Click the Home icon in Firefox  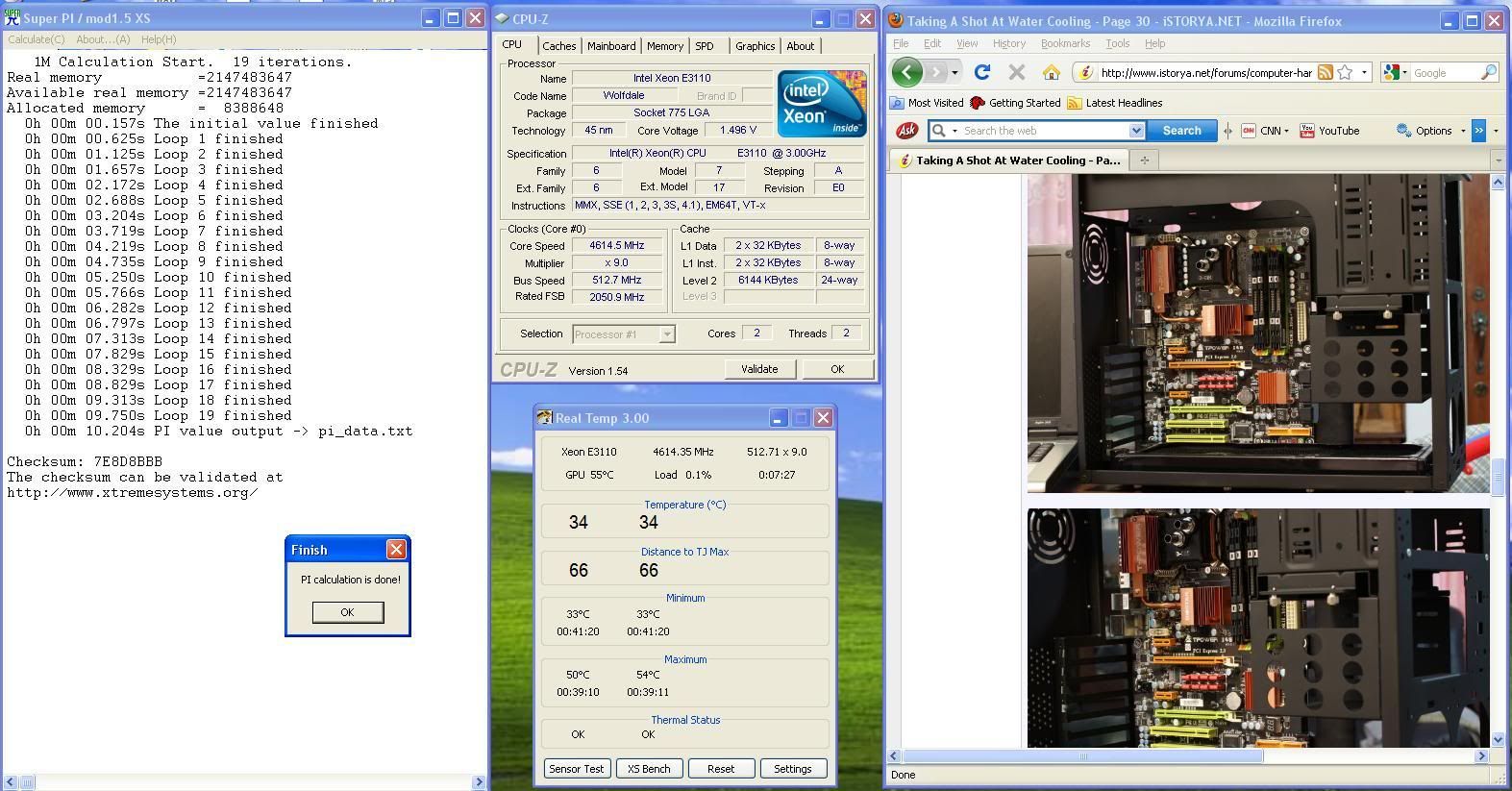tap(1051, 72)
